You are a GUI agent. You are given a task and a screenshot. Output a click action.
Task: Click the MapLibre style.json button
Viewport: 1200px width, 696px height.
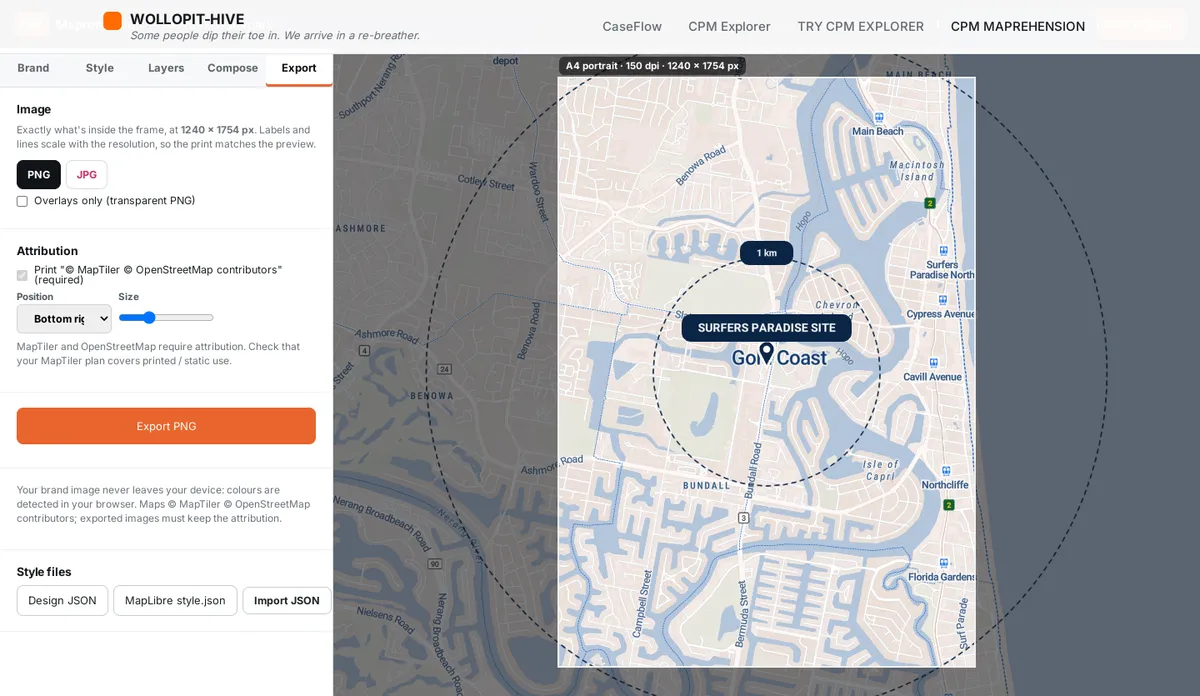click(175, 601)
